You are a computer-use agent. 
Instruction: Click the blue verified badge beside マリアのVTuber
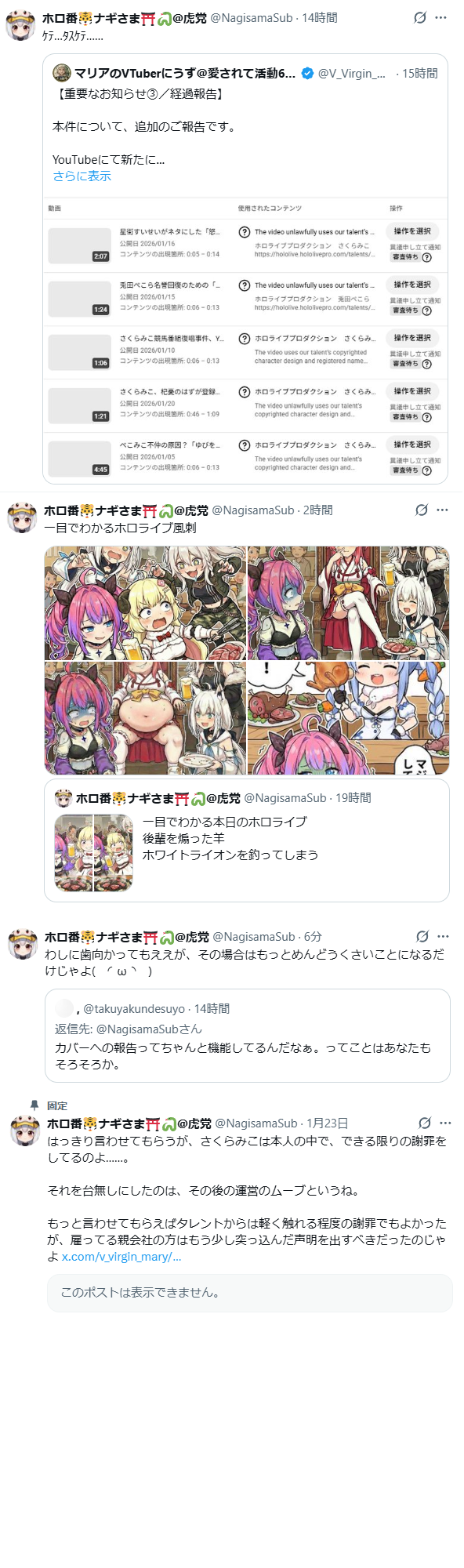click(308, 73)
